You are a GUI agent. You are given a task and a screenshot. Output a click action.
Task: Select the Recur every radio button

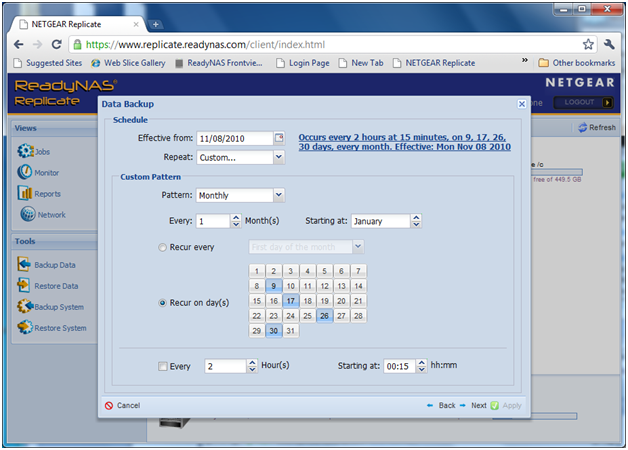(162, 247)
